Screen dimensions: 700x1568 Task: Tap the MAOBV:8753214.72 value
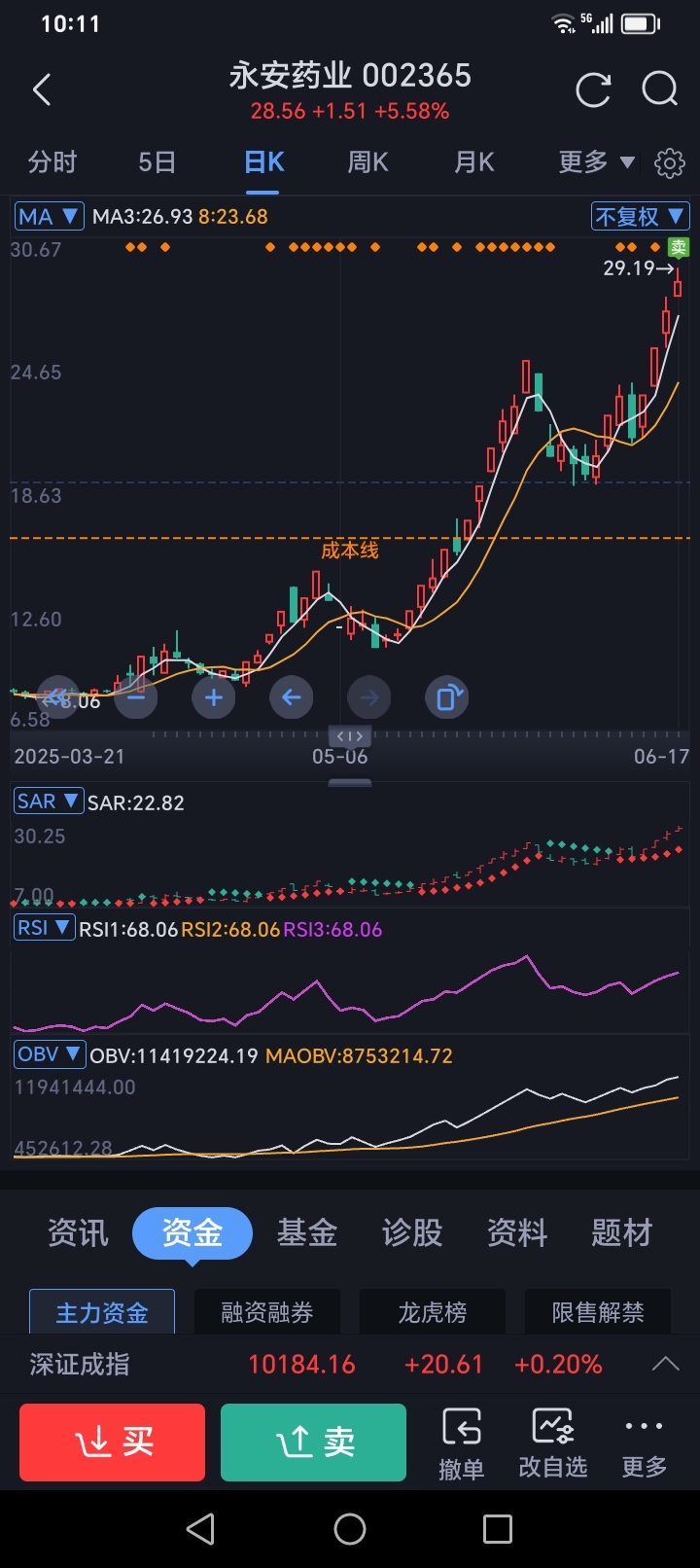pos(359,1055)
